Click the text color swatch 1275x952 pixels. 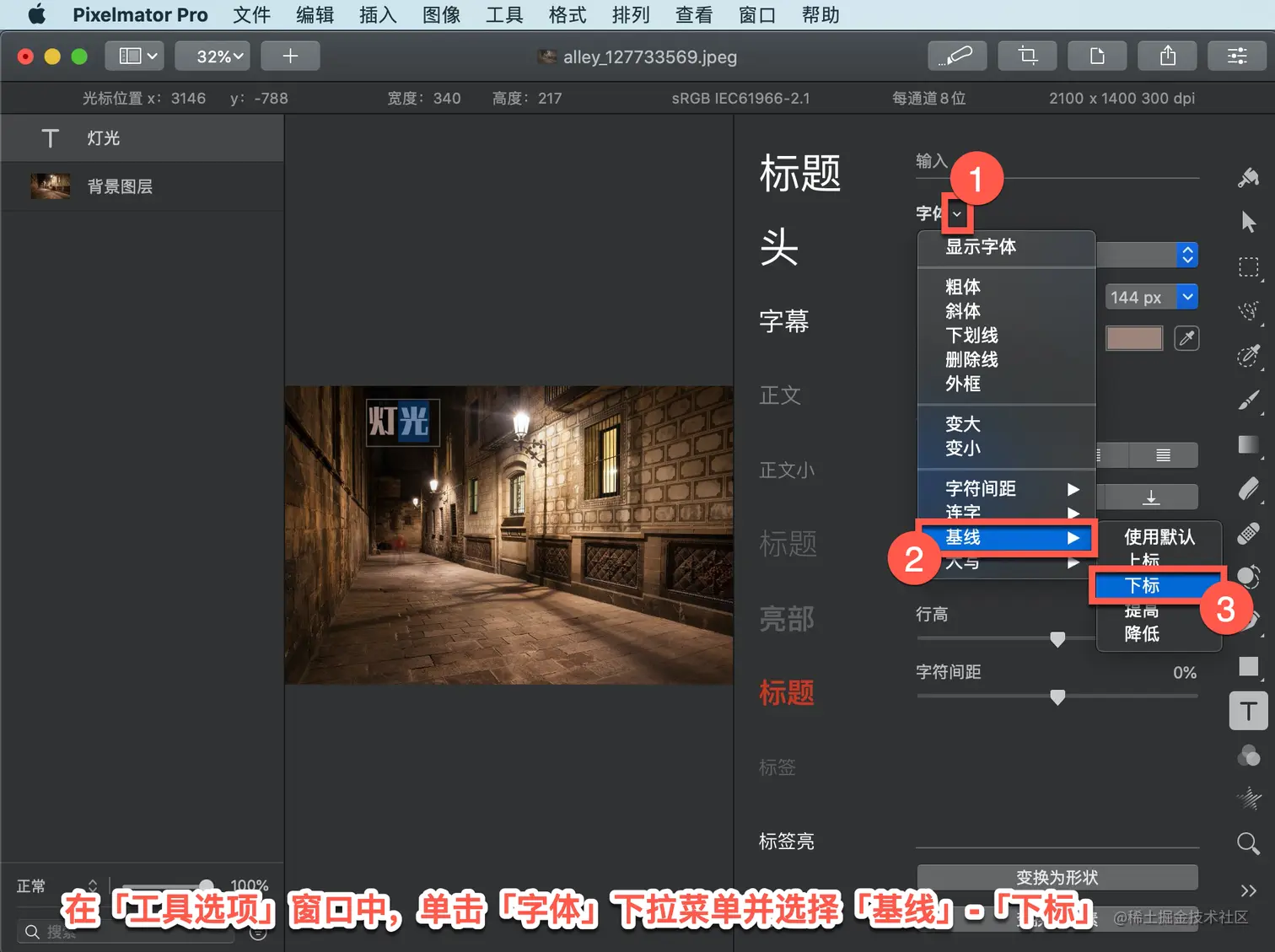[x=1134, y=338]
